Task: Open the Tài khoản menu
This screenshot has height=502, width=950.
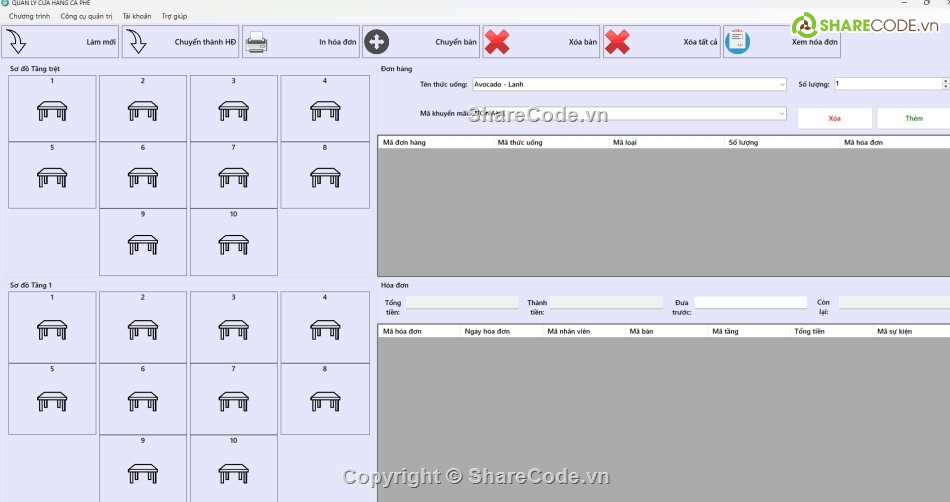Action: coord(137,16)
